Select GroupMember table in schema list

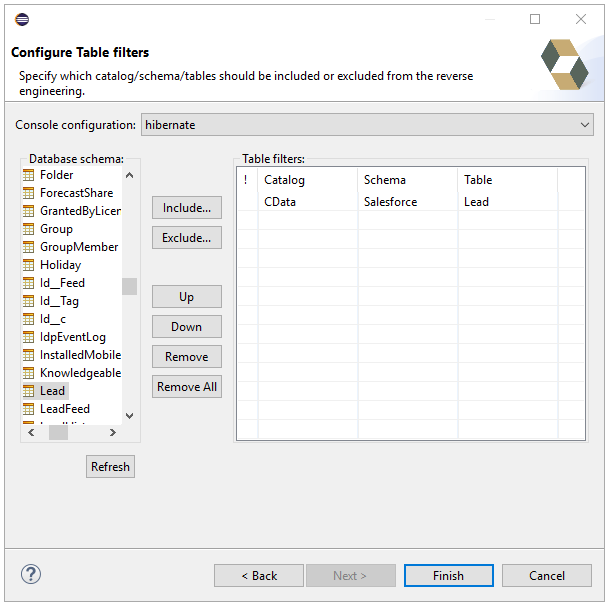pyautogui.click(x=79, y=247)
